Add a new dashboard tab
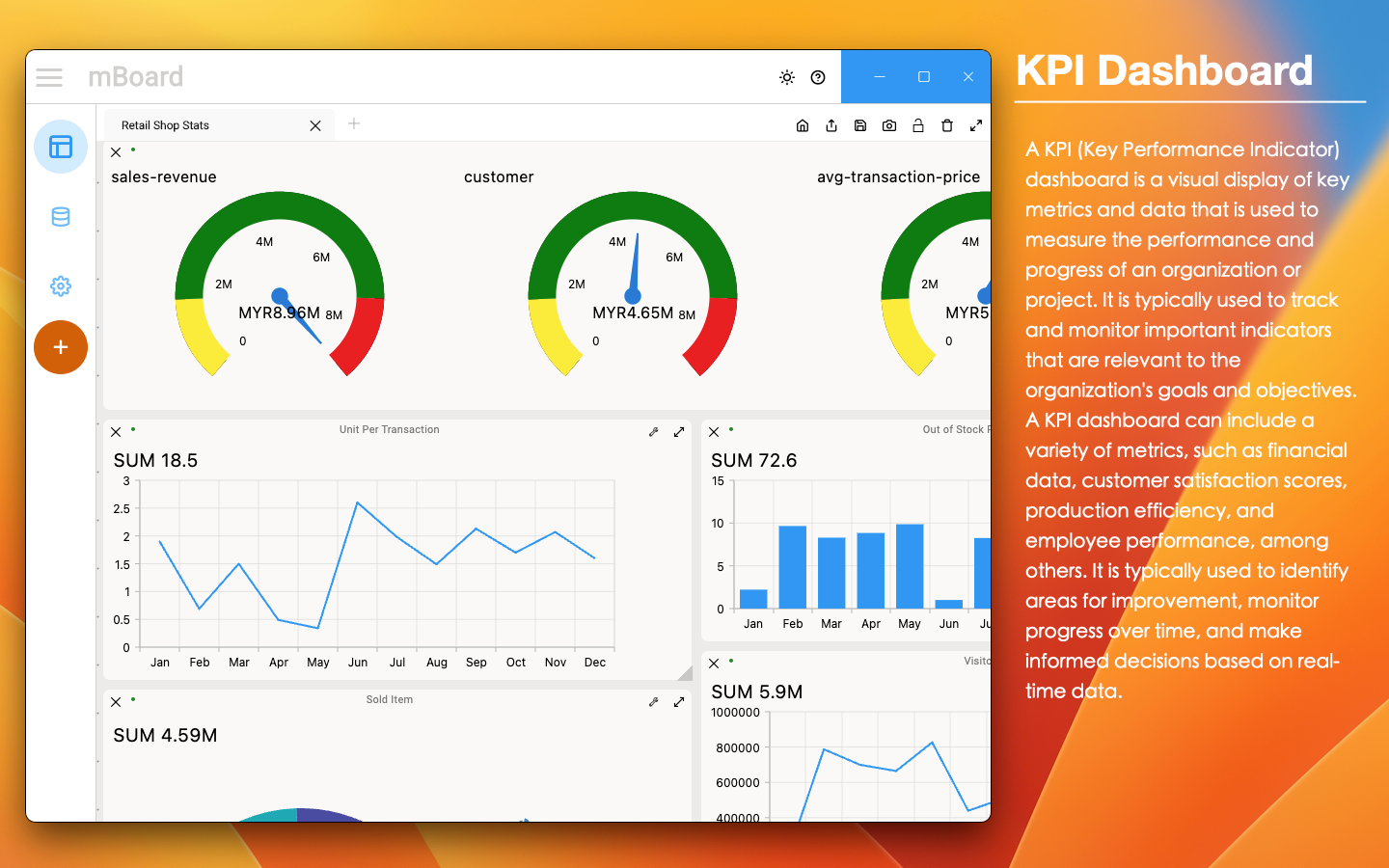 pos(354,123)
